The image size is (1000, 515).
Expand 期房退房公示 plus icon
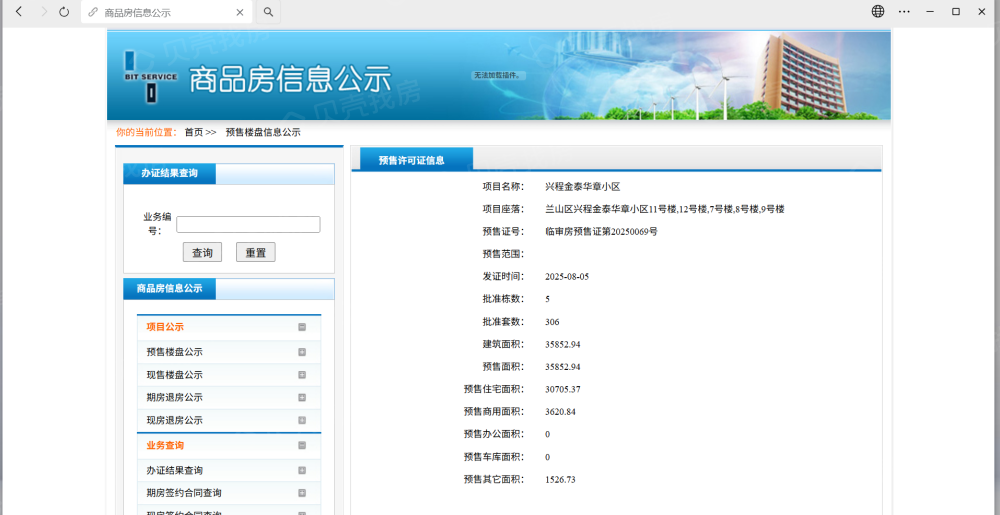tap(302, 397)
